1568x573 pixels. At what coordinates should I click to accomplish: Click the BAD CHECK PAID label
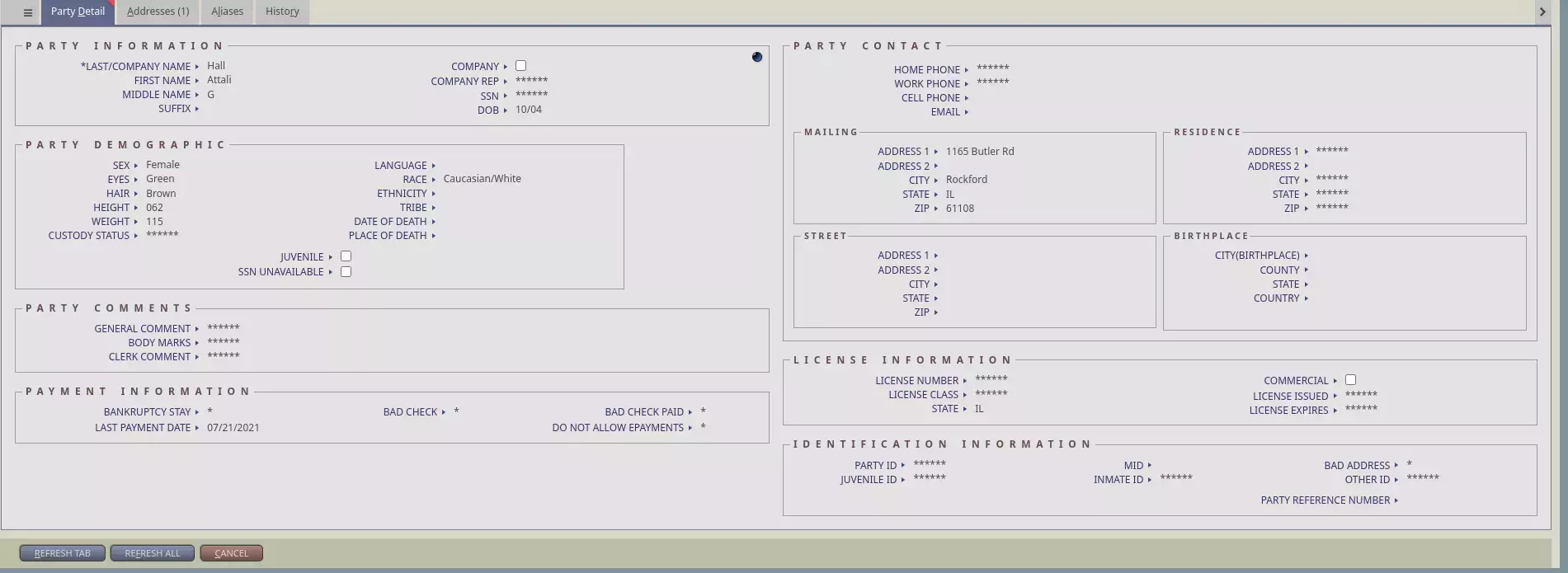[x=644, y=412]
